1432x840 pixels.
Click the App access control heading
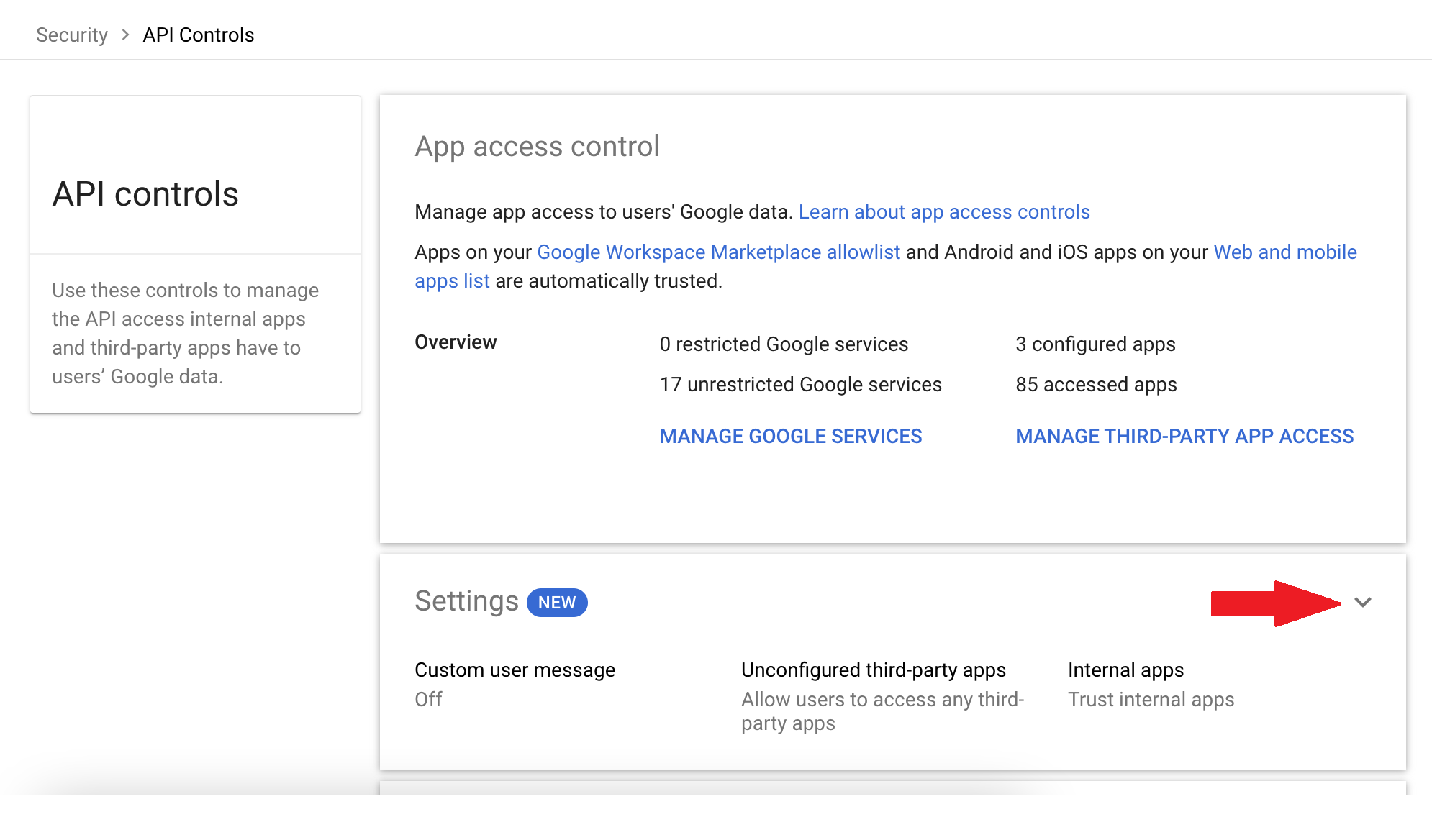click(x=537, y=147)
